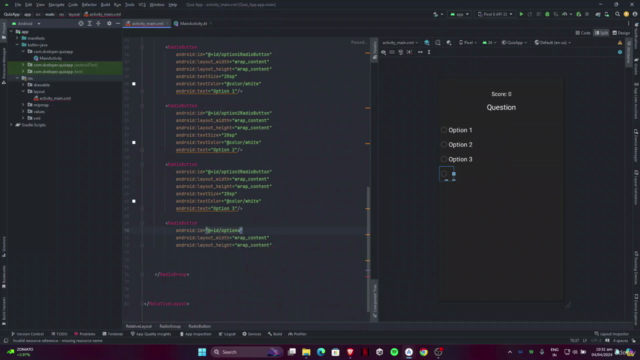Open the QuizApp theme dropdown

[514, 42]
